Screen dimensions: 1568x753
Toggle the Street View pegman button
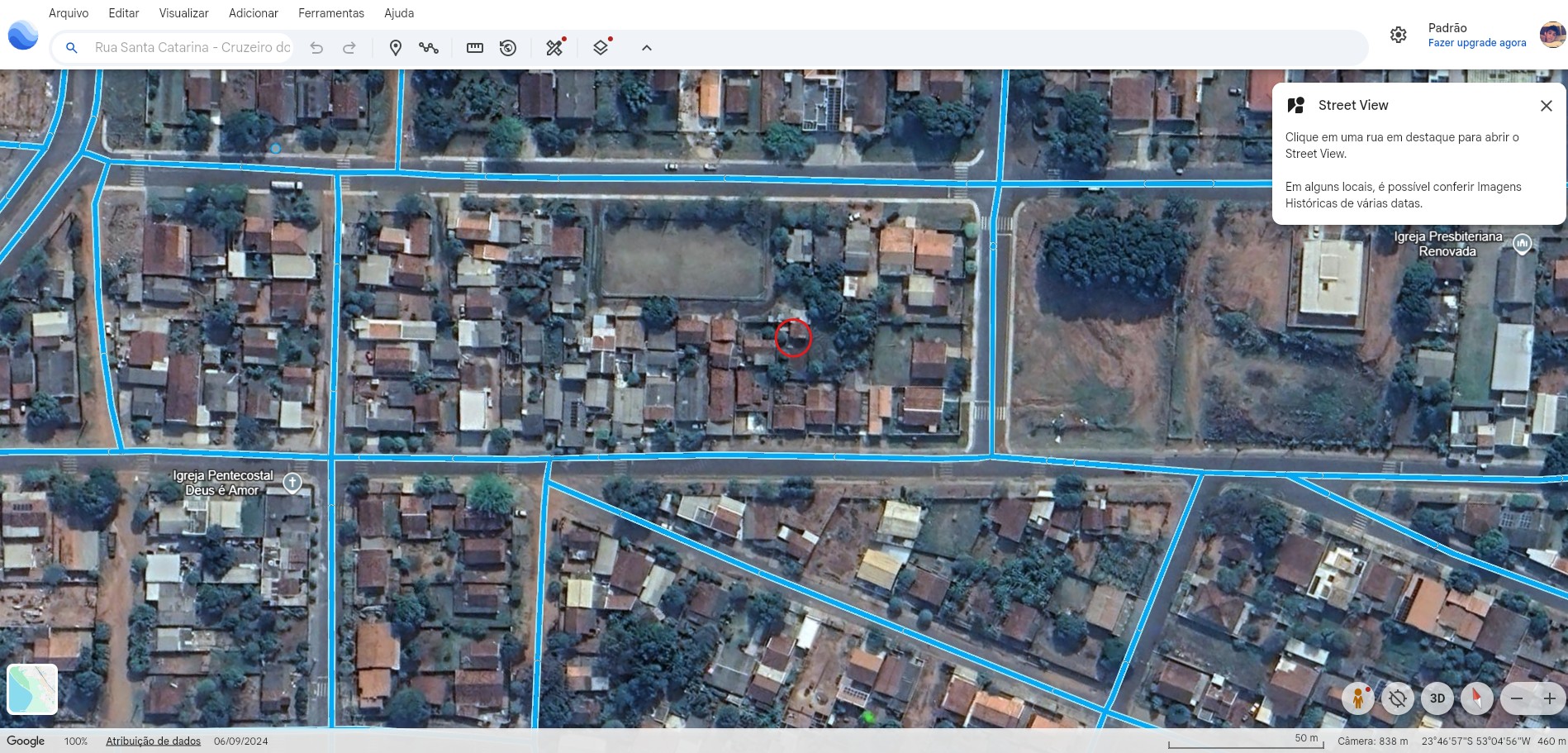click(1358, 698)
